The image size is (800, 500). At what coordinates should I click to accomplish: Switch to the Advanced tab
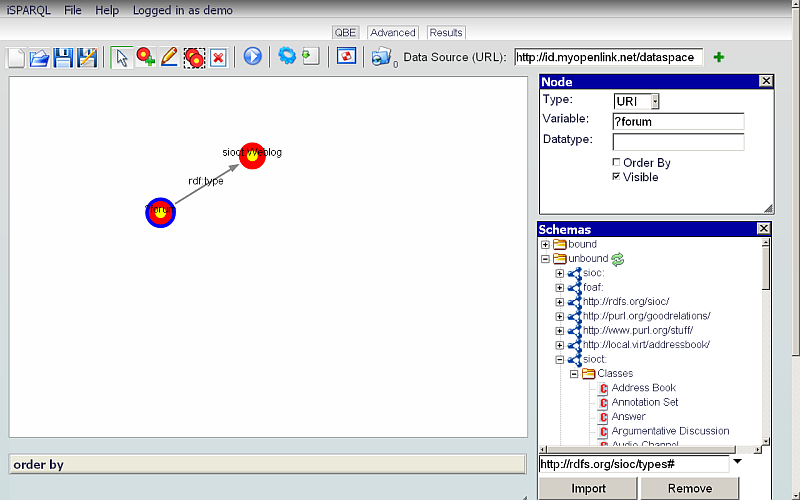point(392,33)
